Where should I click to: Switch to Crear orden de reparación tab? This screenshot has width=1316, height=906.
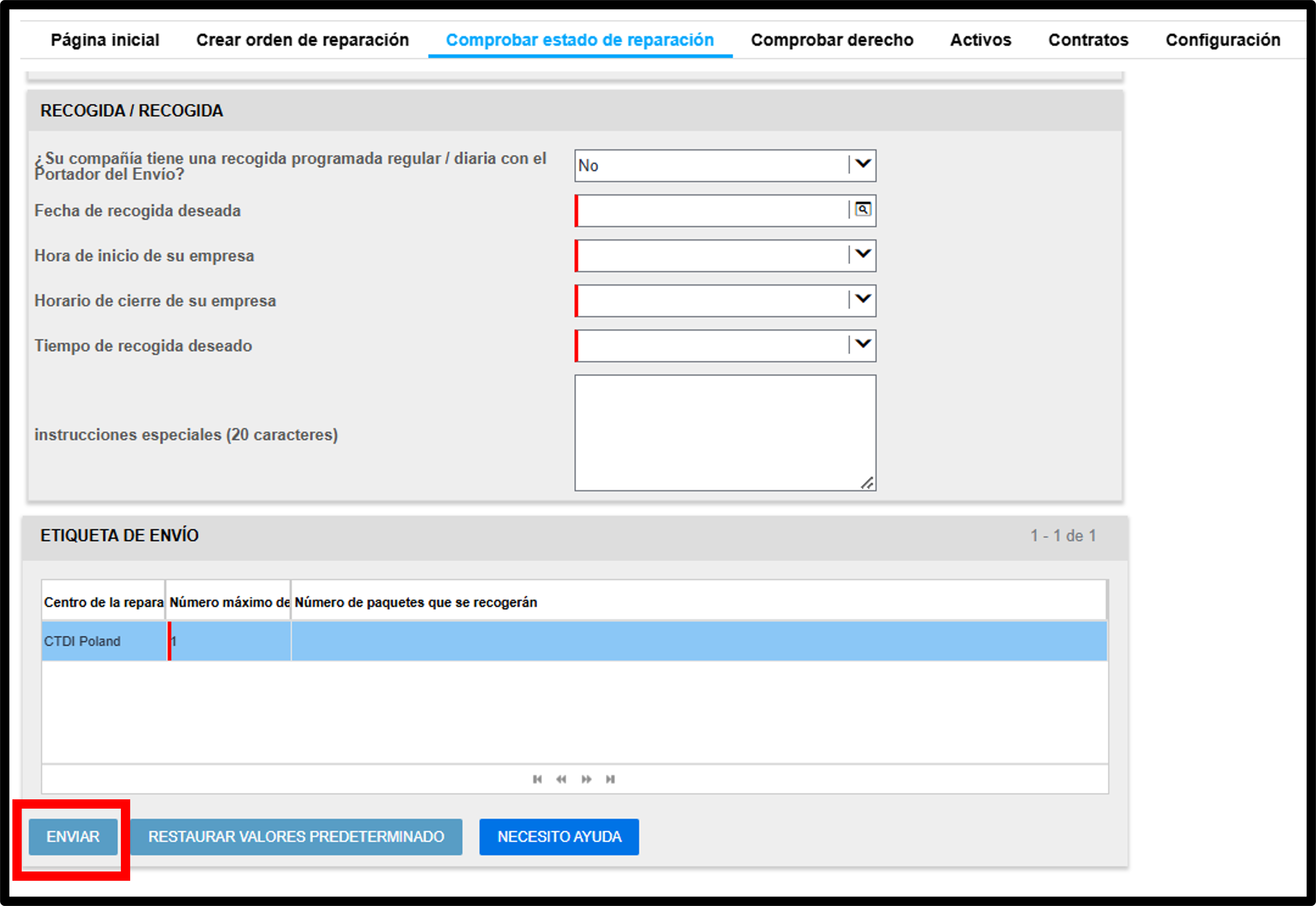(302, 40)
